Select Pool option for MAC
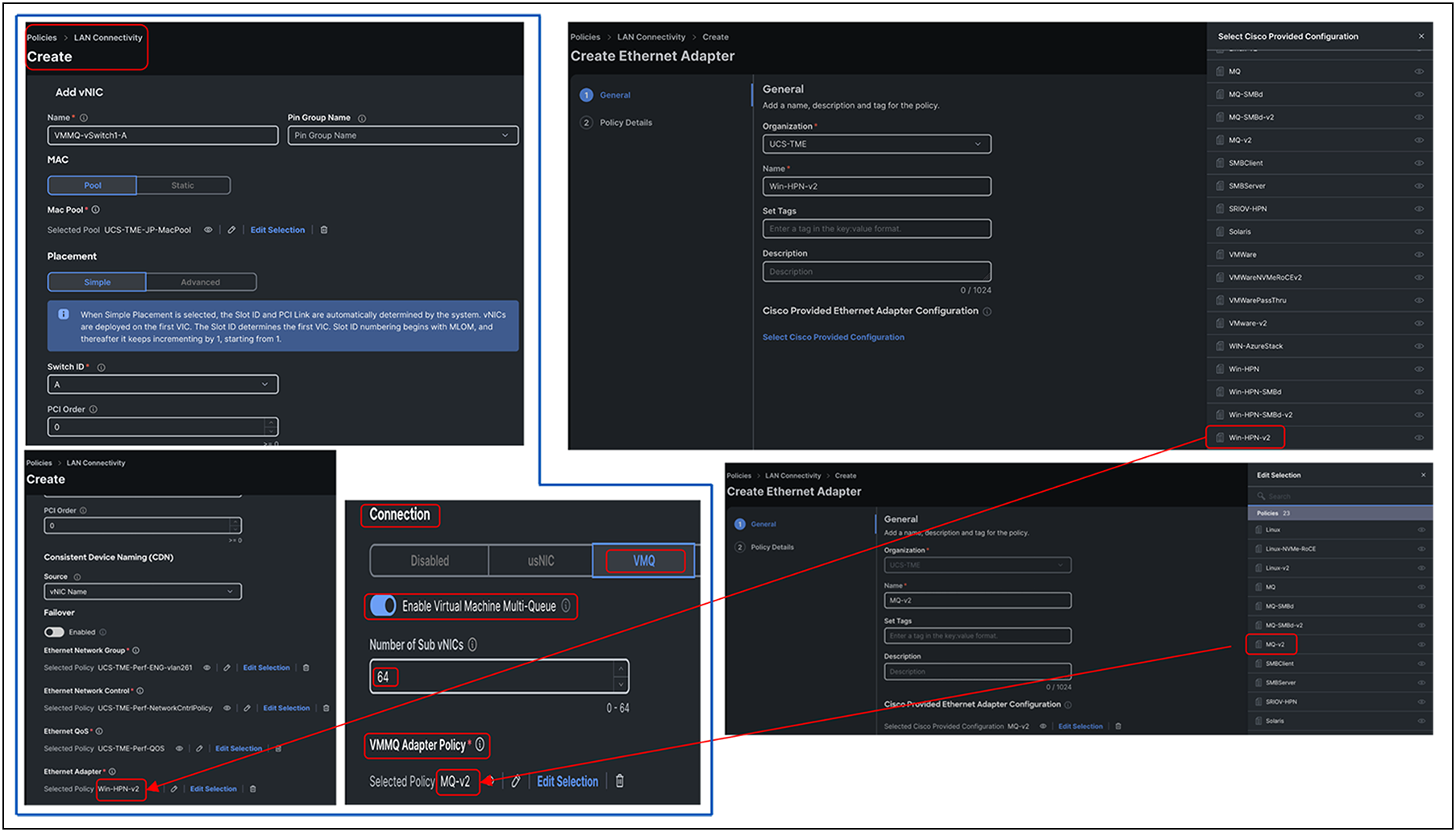1456x832 pixels. tap(93, 185)
